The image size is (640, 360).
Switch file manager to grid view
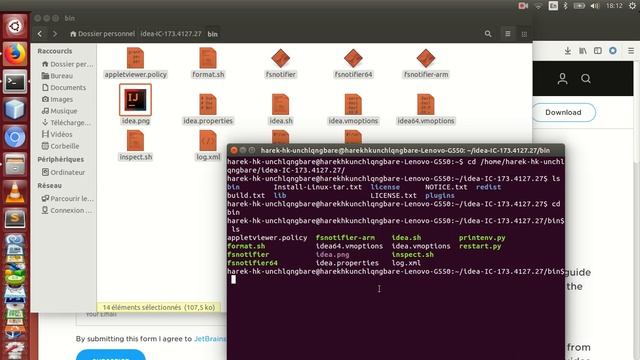click(x=524, y=34)
